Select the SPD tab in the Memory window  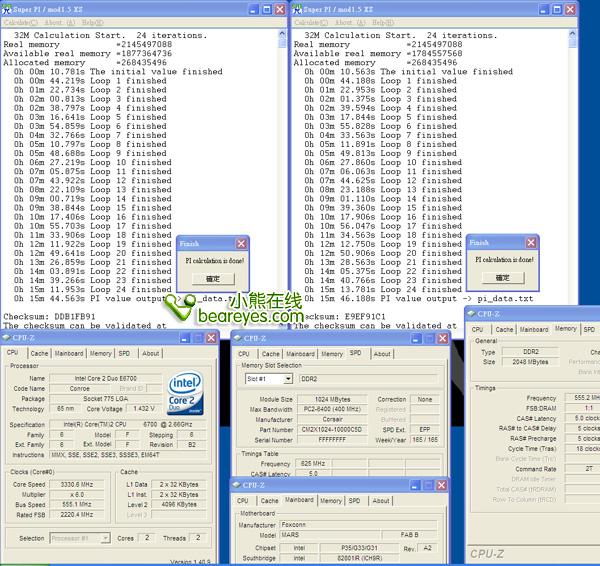(x=589, y=329)
